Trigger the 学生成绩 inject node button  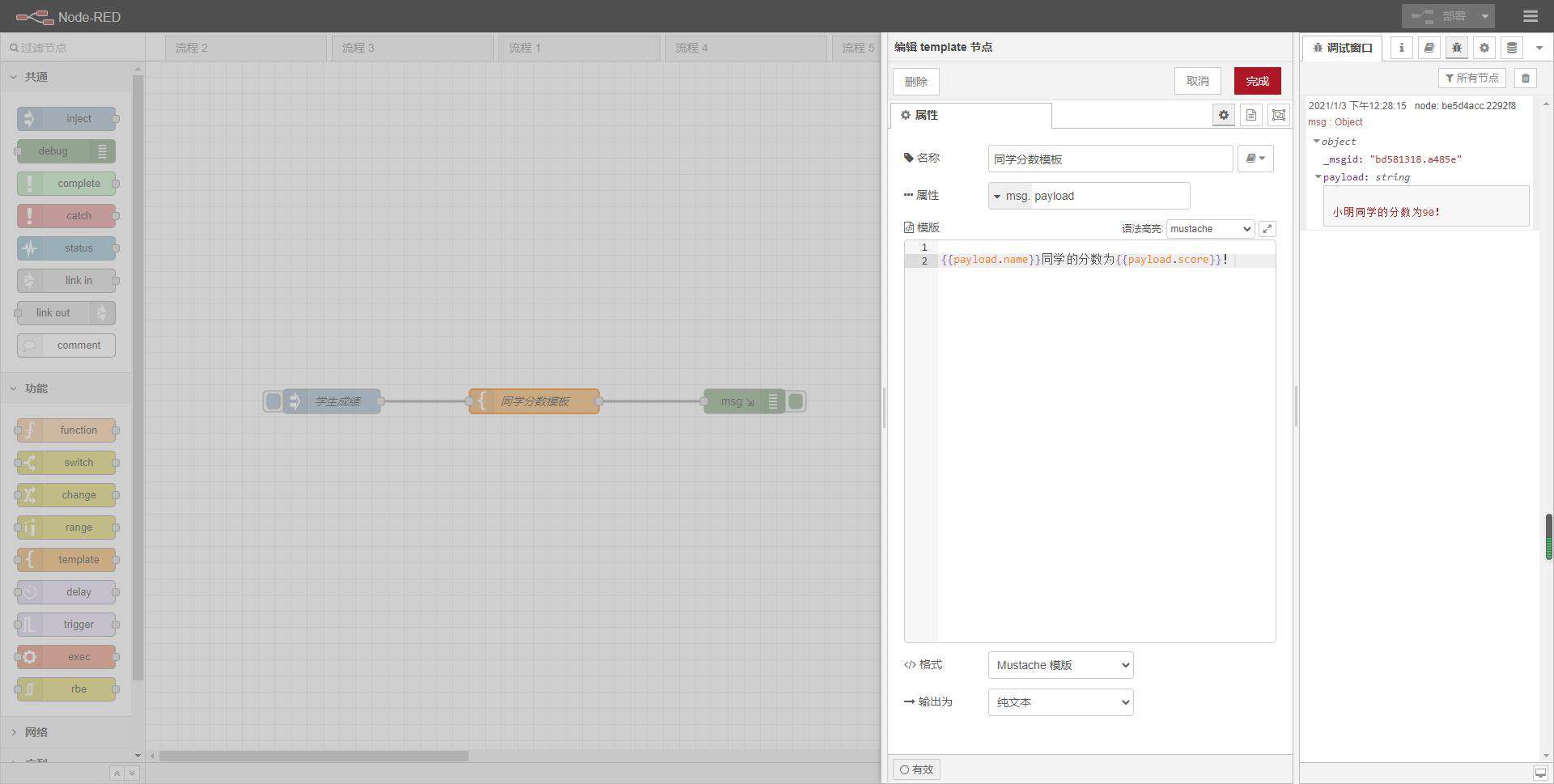pos(274,401)
